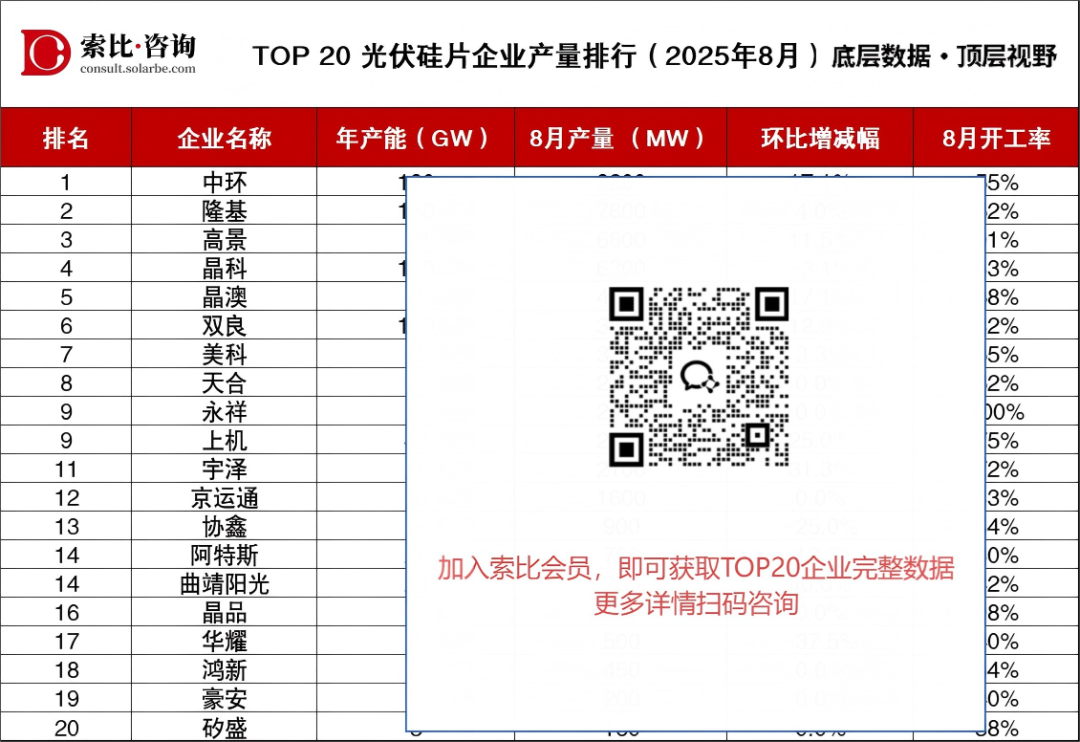The height and width of the screenshot is (742, 1080).
Task: Select the 企业名称 column header
Action: click(224, 138)
